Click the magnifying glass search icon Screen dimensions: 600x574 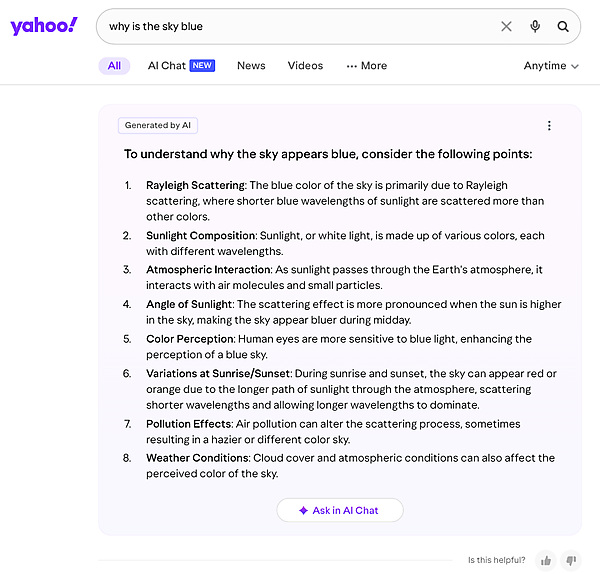564,27
